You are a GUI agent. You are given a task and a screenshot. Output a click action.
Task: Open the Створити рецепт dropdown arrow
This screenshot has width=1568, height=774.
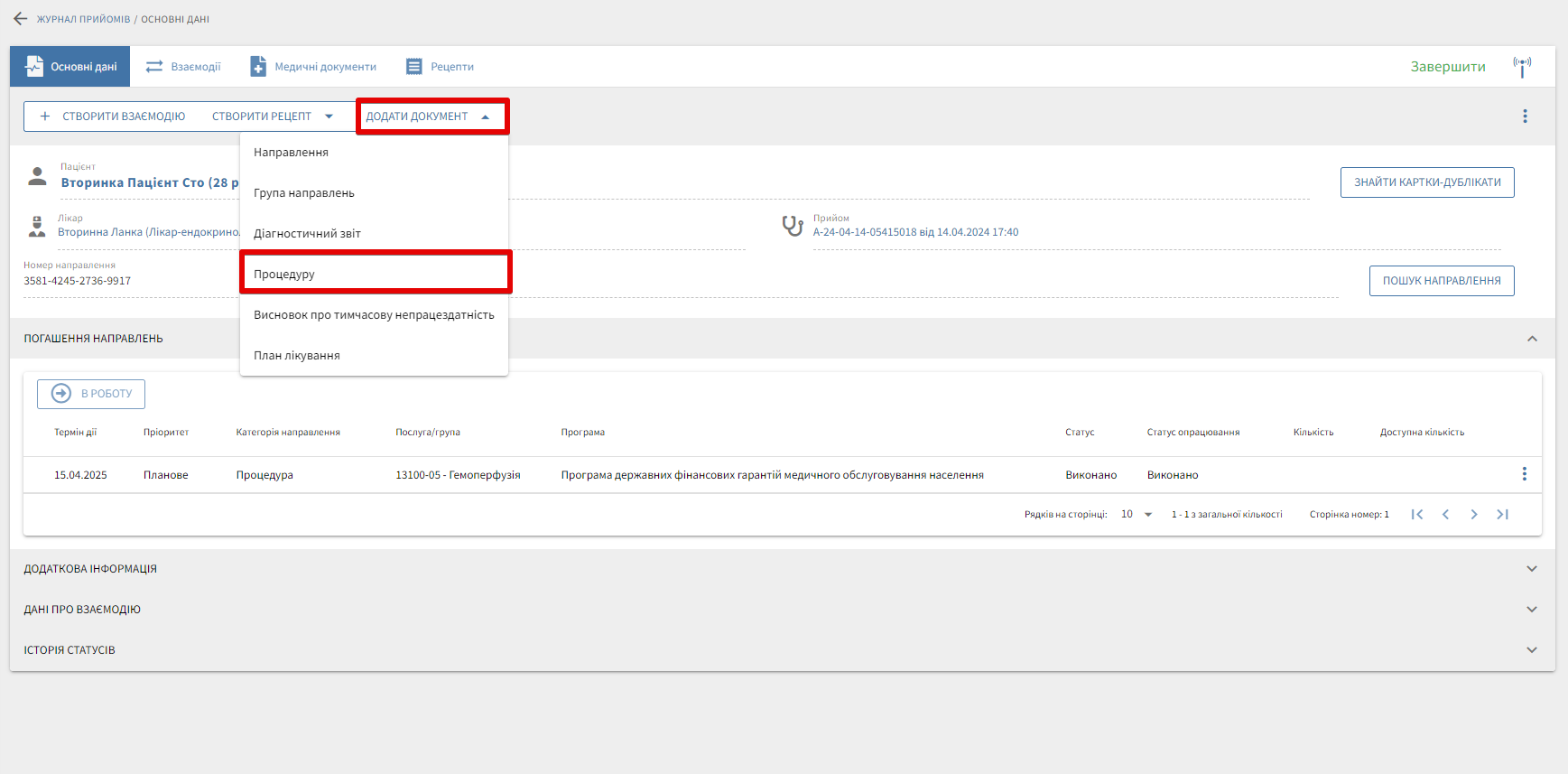pos(329,117)
